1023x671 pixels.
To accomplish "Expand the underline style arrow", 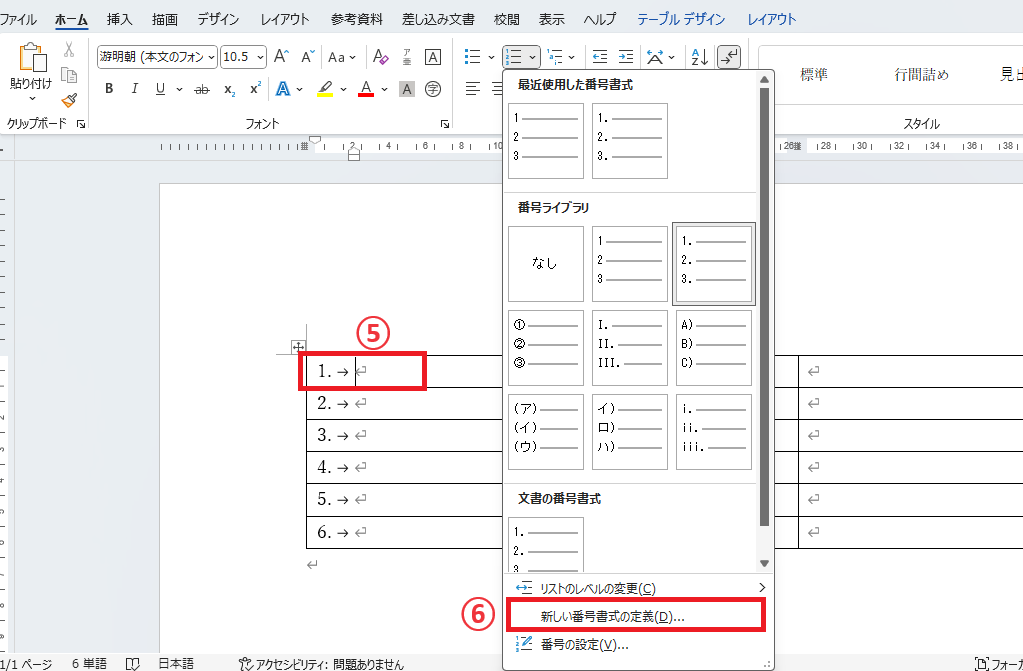I will pos(179,89).
